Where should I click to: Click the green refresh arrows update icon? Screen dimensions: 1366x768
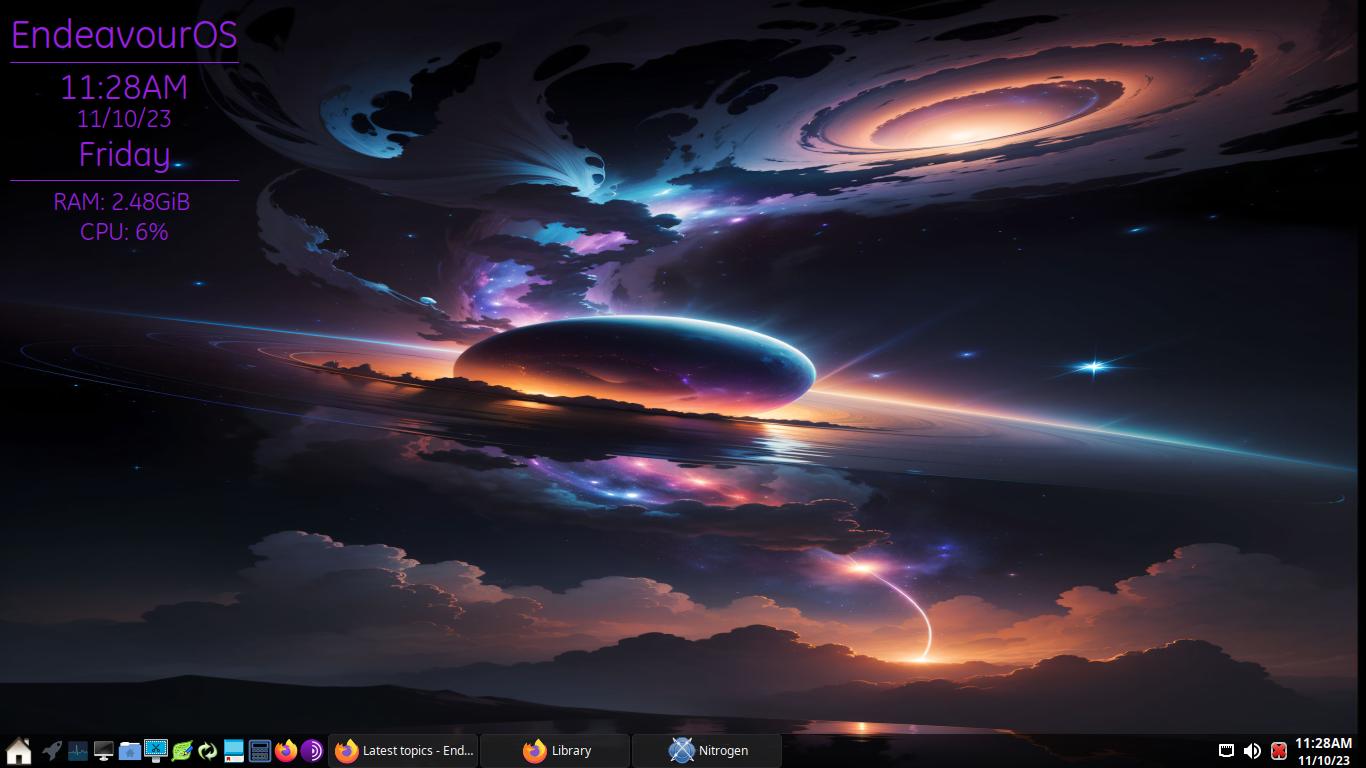[x=208, y=750]
